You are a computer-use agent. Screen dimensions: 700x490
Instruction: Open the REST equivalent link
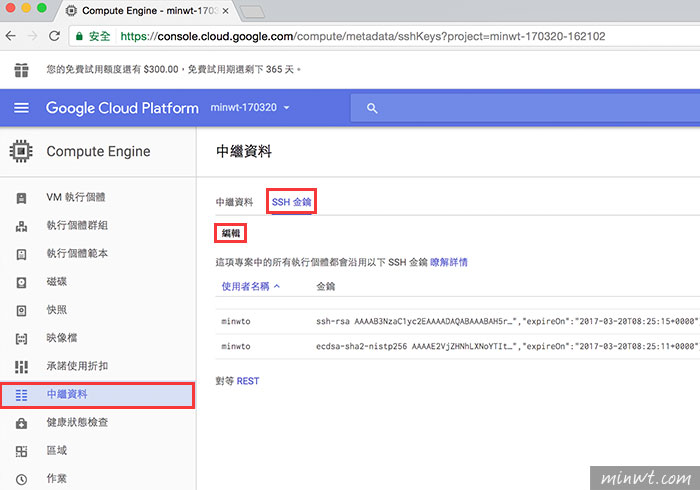(248, 381)
